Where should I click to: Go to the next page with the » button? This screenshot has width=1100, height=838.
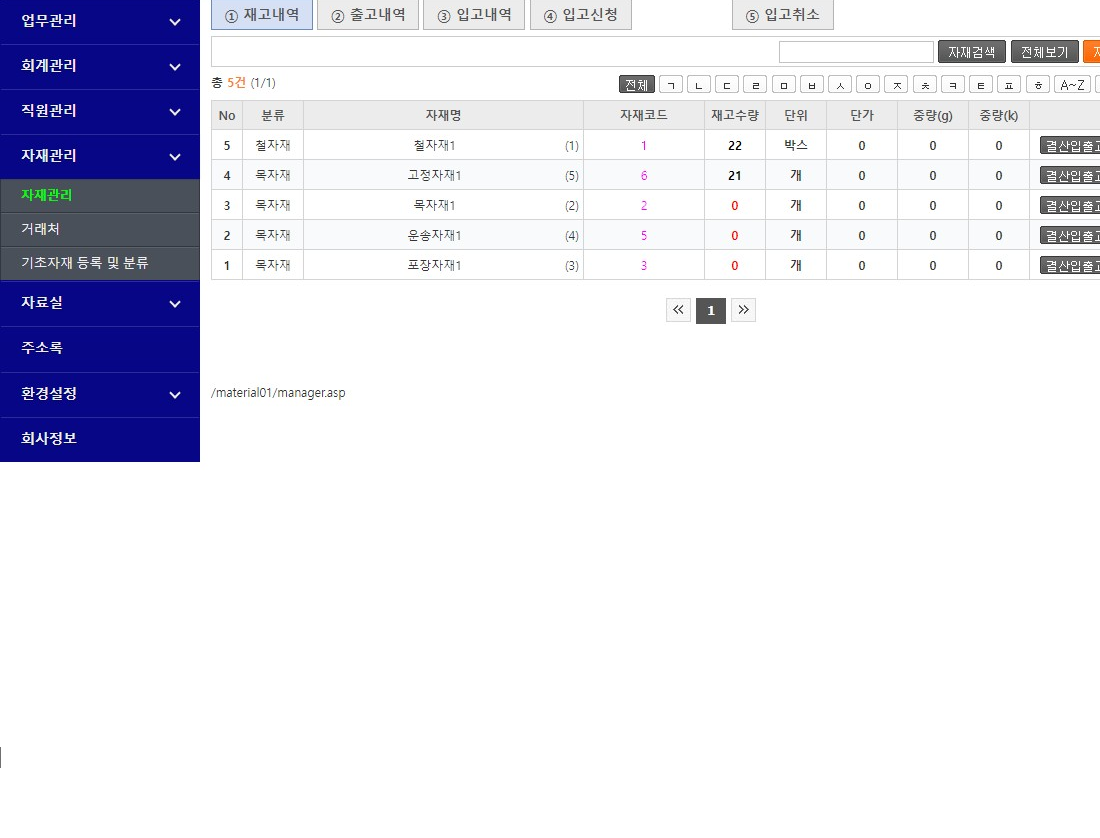click(x=743, y=310)
